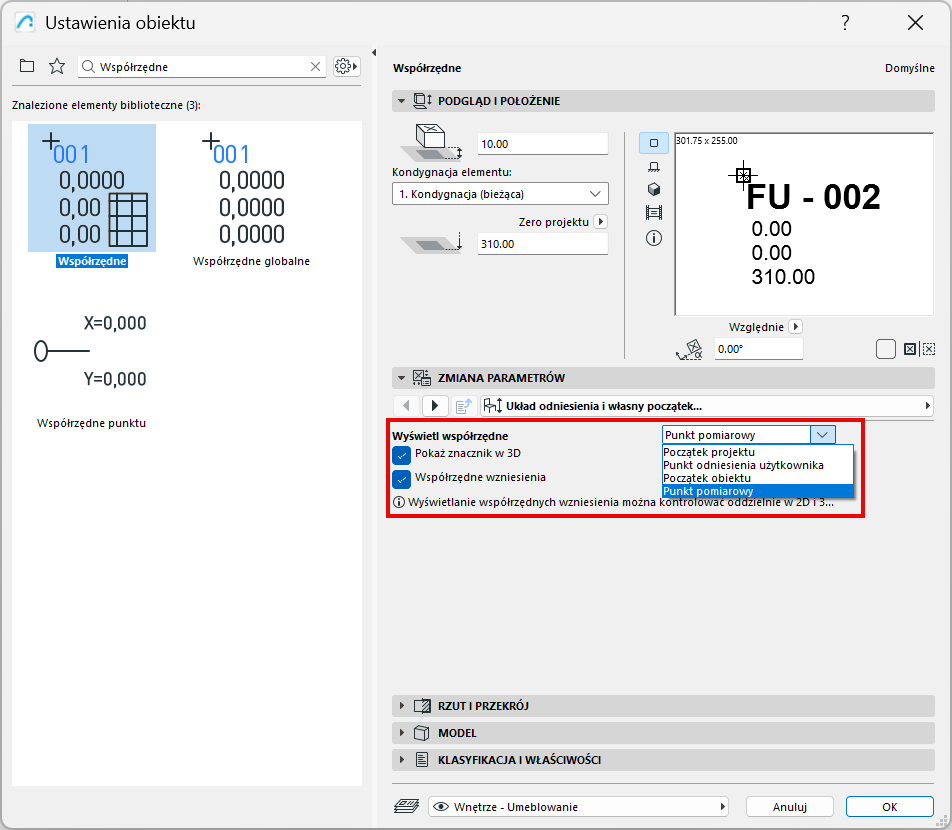Click the parameter page up icon
This screenshot has height=830, width=952.
pos(464,406)
